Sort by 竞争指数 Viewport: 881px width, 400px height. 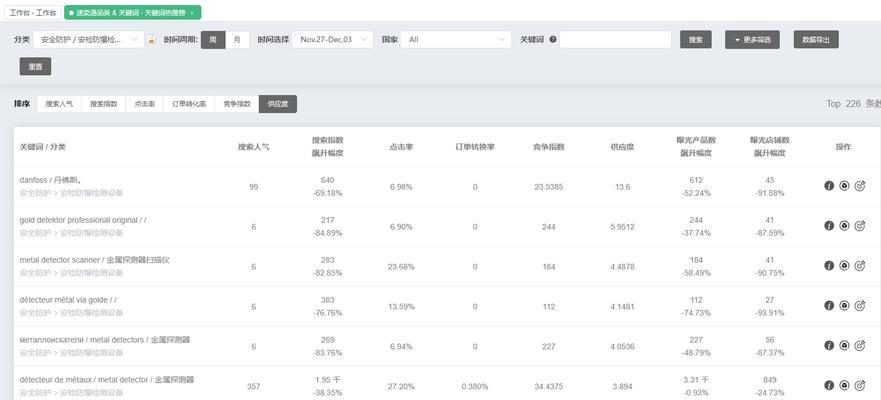[x=237, y=104]
